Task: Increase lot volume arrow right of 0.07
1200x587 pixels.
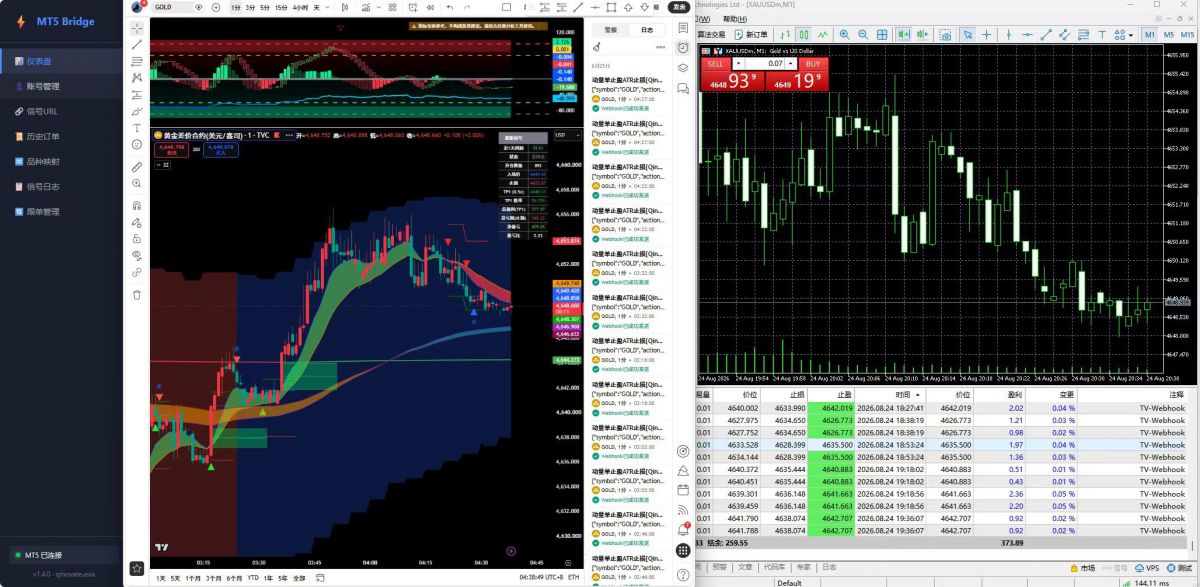Action: pos(790,64)
